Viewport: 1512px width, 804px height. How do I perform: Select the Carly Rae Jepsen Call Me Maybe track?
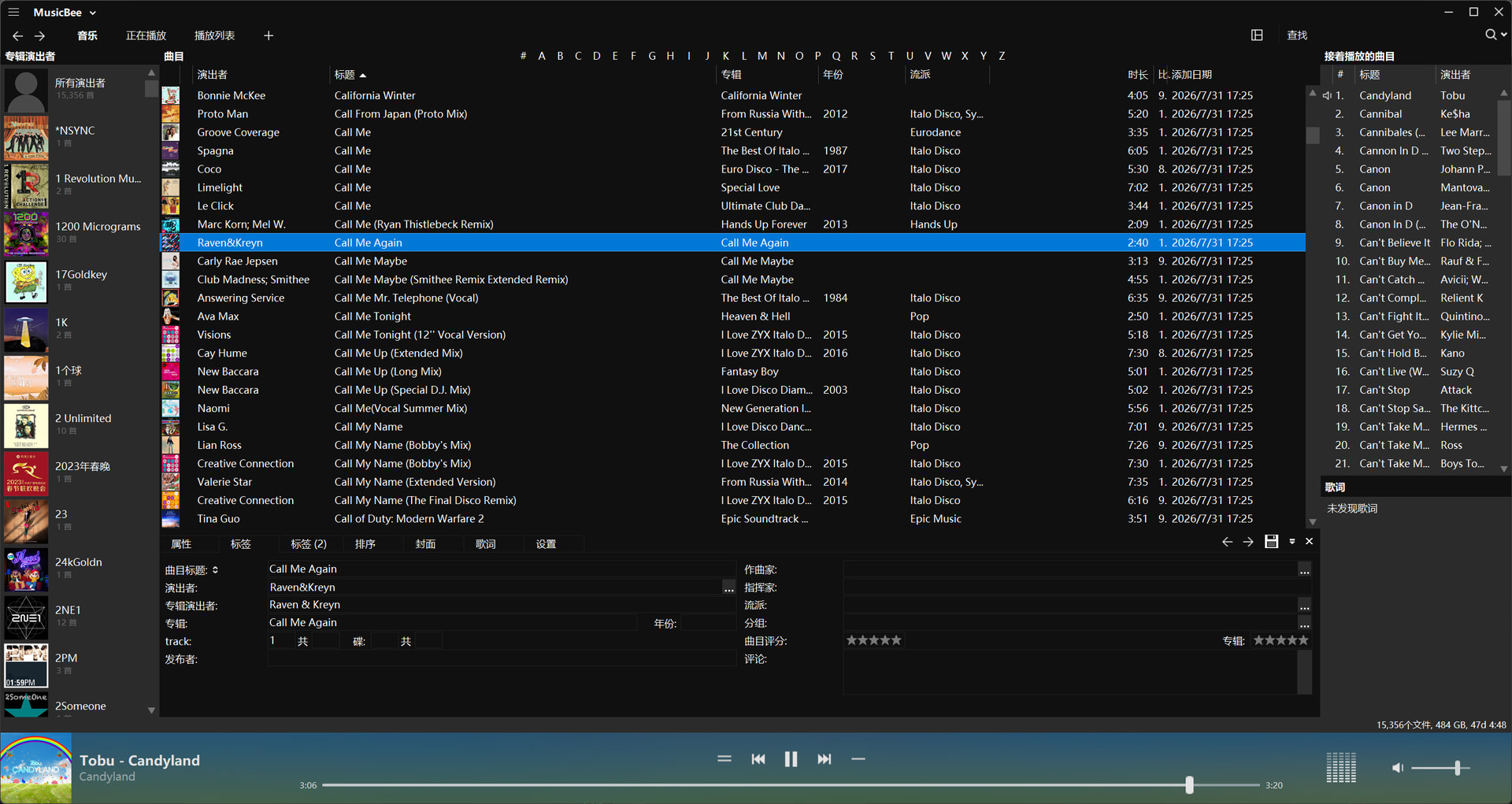[732, 261]
